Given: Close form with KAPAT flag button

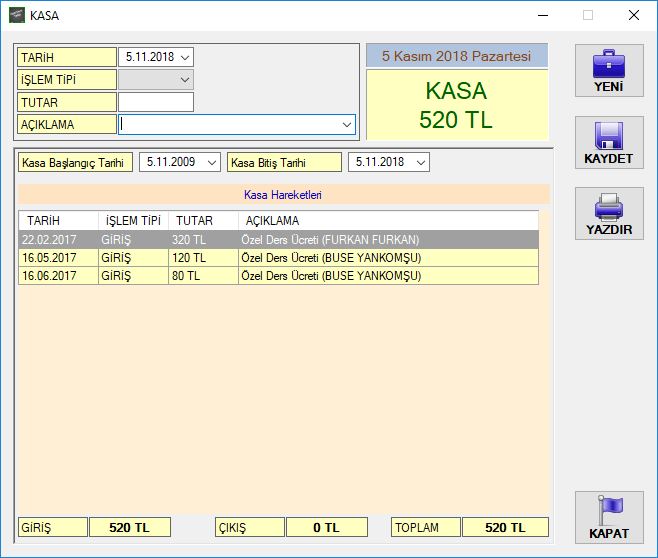Looking at the screenshot, I should click(x=609, y=517).
